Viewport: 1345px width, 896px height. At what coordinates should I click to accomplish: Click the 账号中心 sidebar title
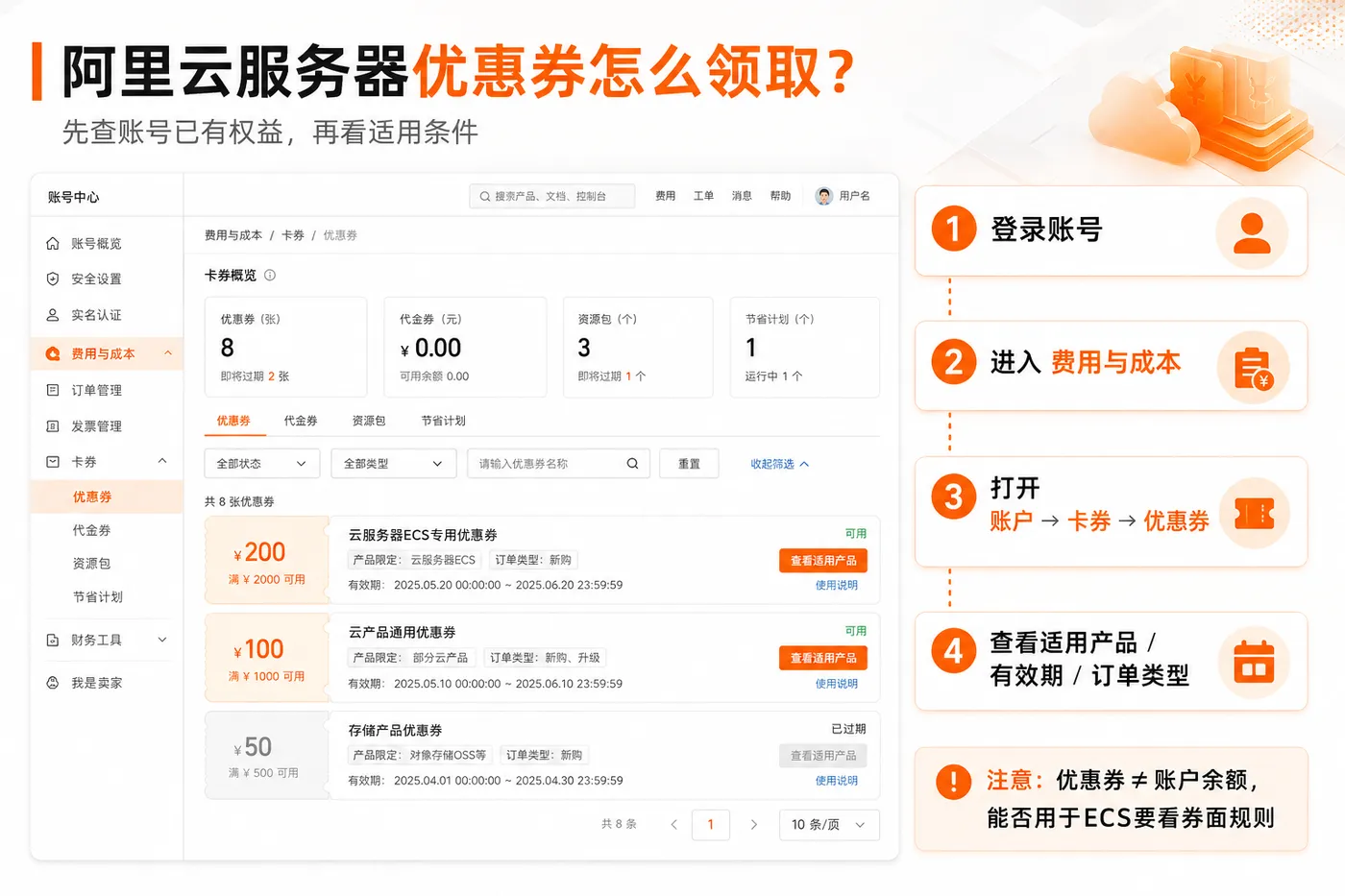coord(74,197)
